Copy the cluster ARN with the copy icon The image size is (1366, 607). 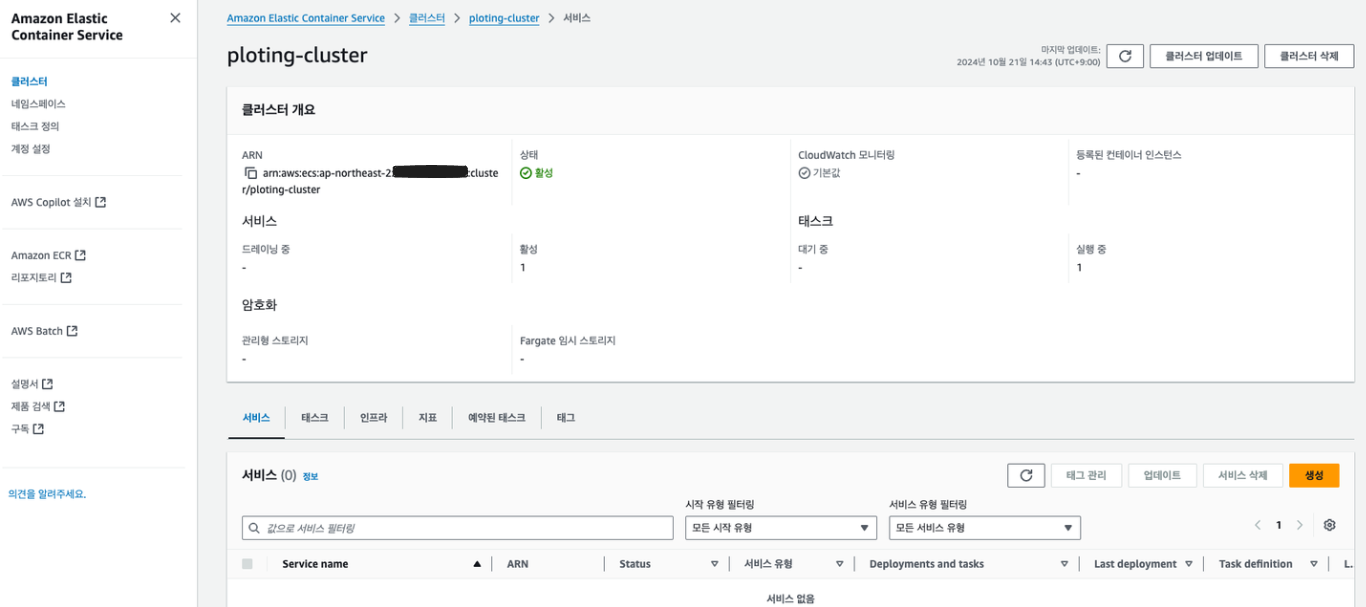pyautogui.click(x=251, y=173)
